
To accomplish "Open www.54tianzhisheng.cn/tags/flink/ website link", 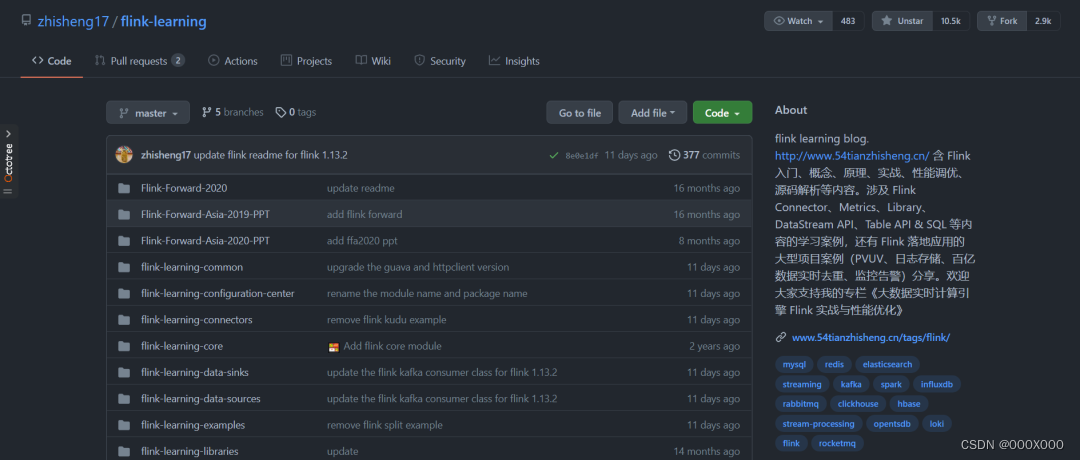I will 871,337.
